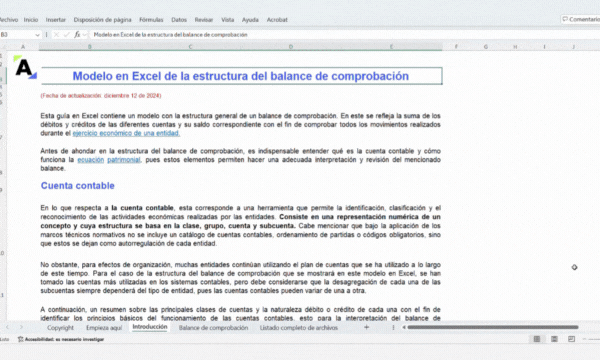Open the Insertar ribbon tab

tap(56, 20)
